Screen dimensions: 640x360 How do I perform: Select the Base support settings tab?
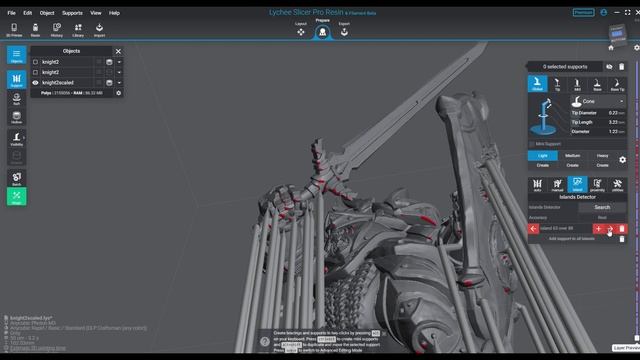click(597, 84)
